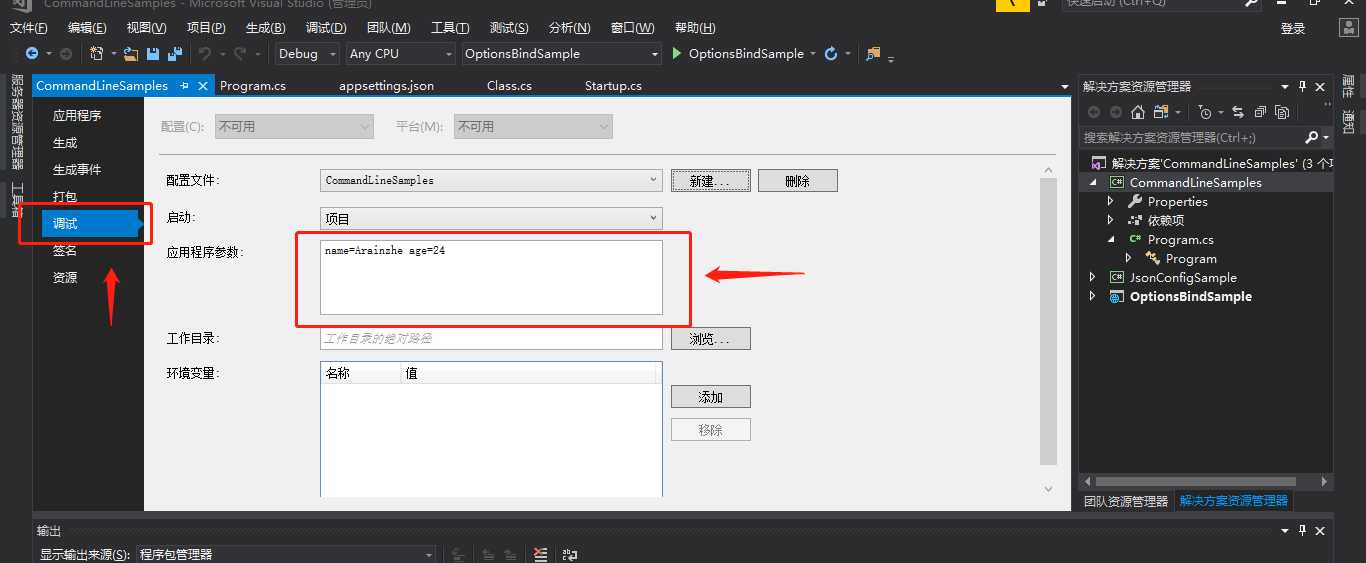Click the 新建... button
1366x563 pixels.
[710, 181]
